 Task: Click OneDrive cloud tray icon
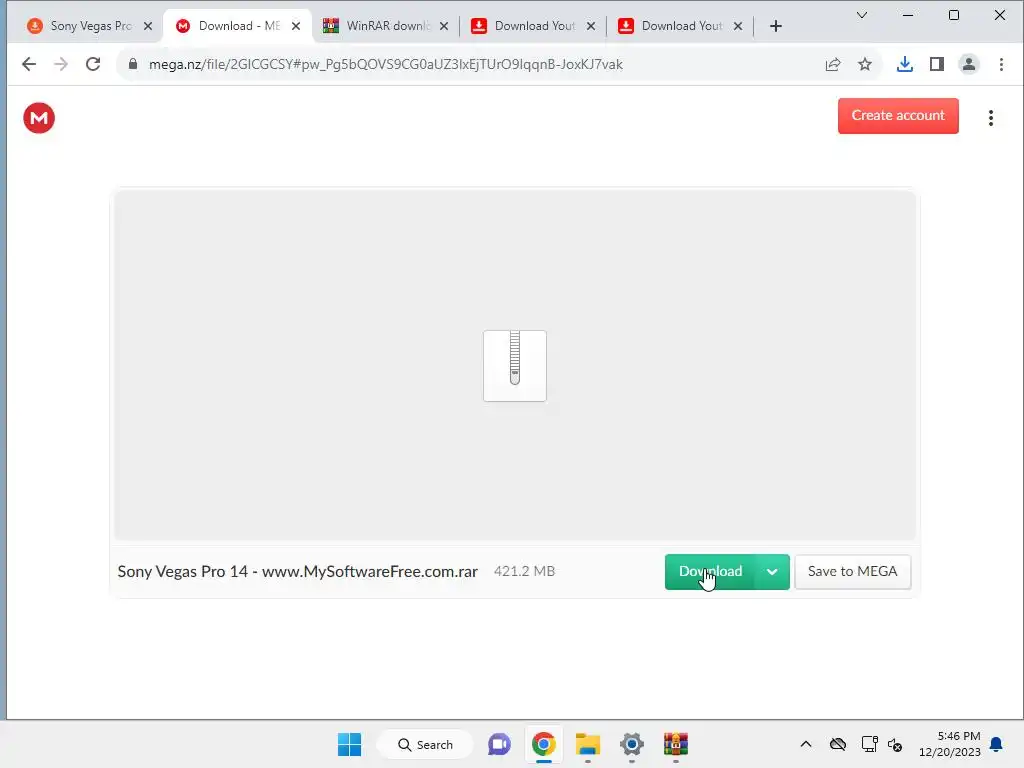838,744
